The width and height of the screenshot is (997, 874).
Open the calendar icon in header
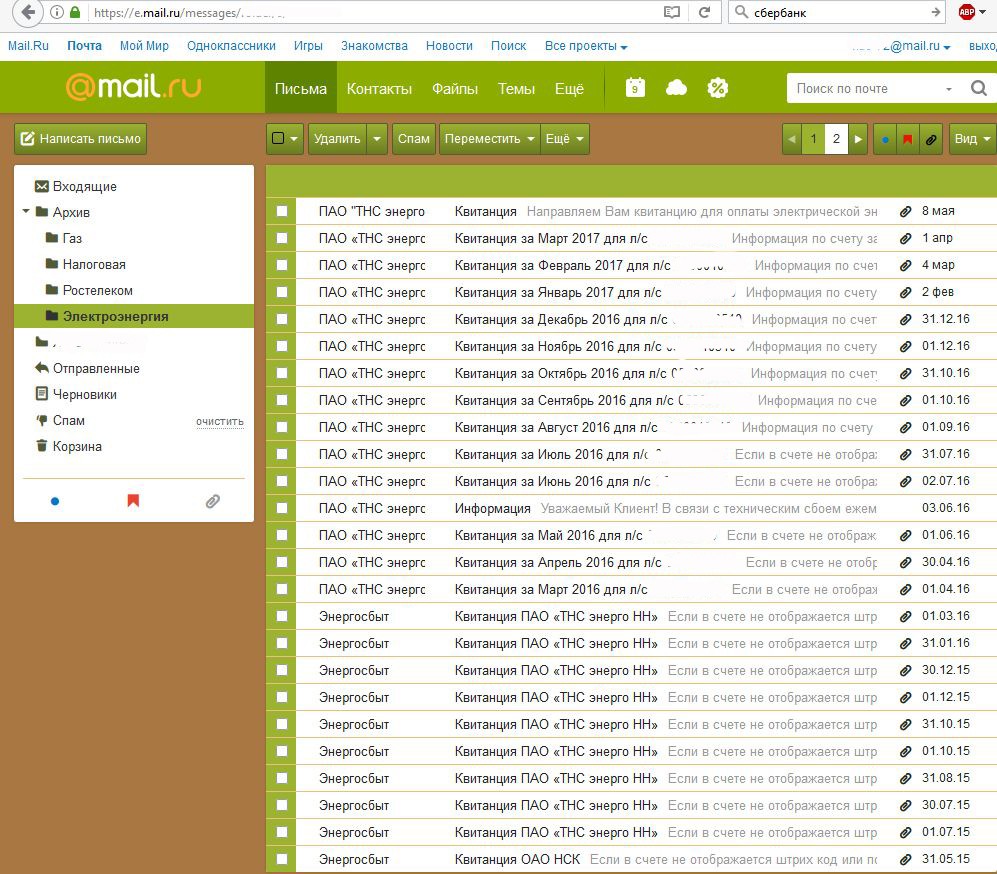(x=635, y=88)
